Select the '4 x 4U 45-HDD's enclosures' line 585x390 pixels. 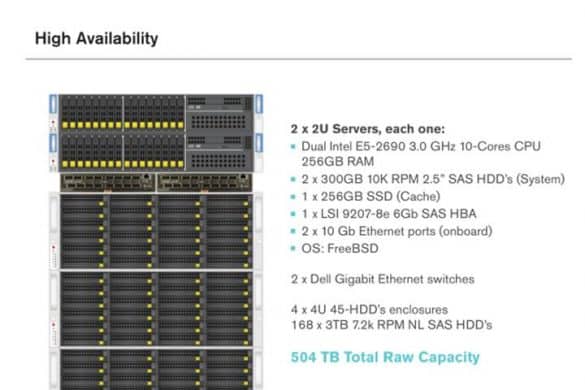click(x=369, y=309)
